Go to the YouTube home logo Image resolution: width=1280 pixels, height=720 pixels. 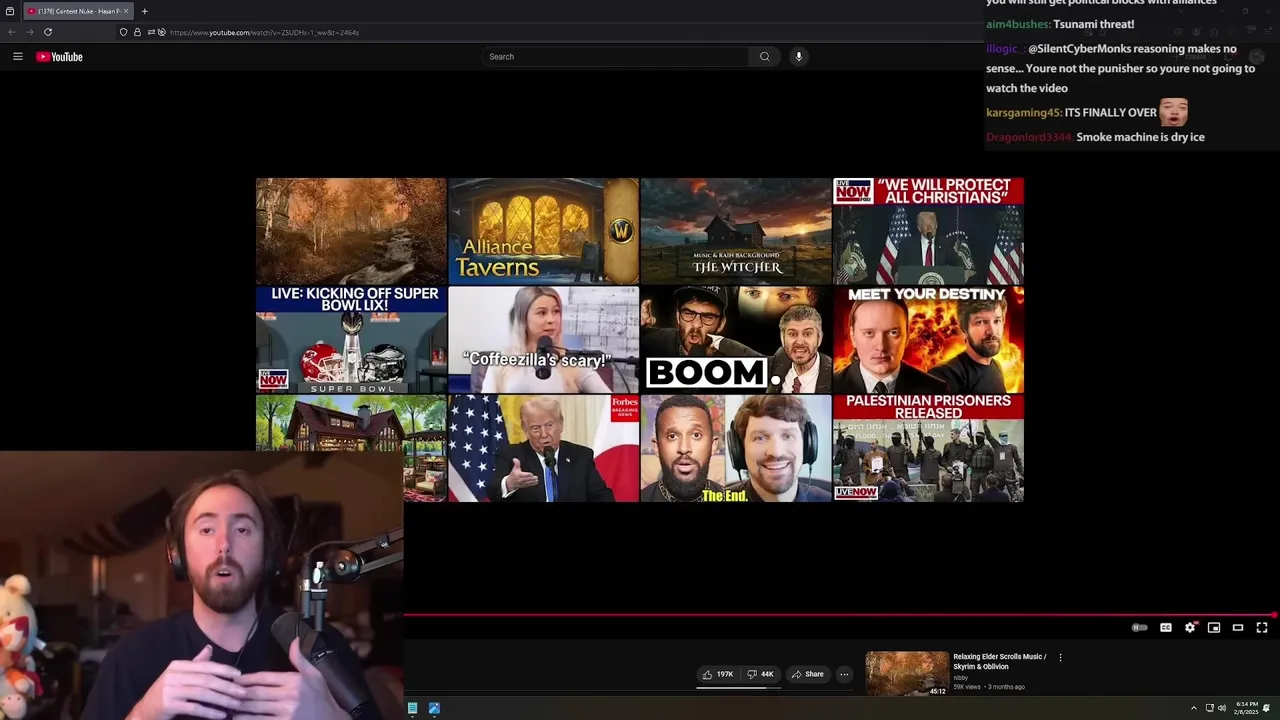pyautogui.click(x=59, y=57)
